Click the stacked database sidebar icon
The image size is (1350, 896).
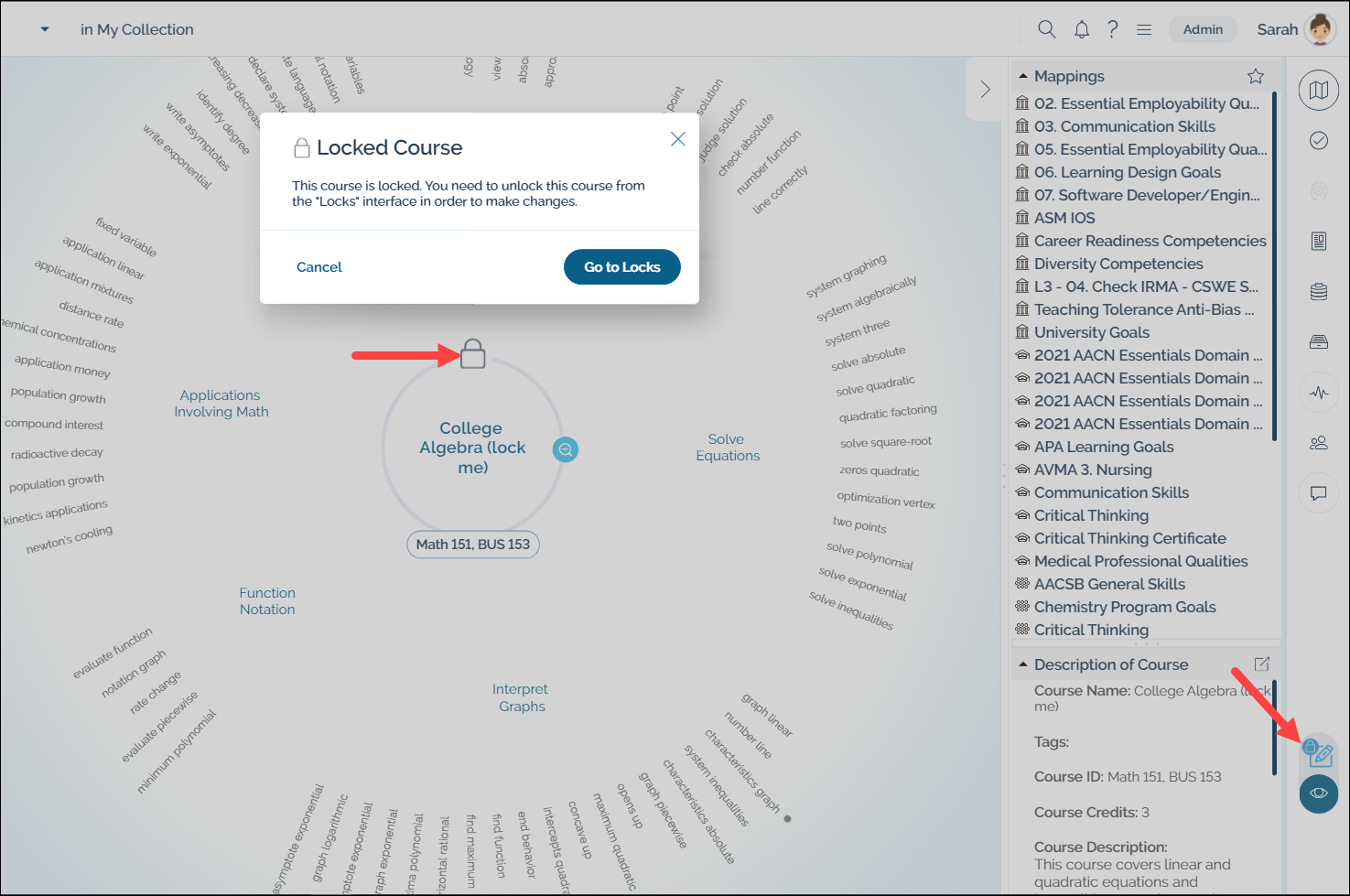tap(1318, 291)
